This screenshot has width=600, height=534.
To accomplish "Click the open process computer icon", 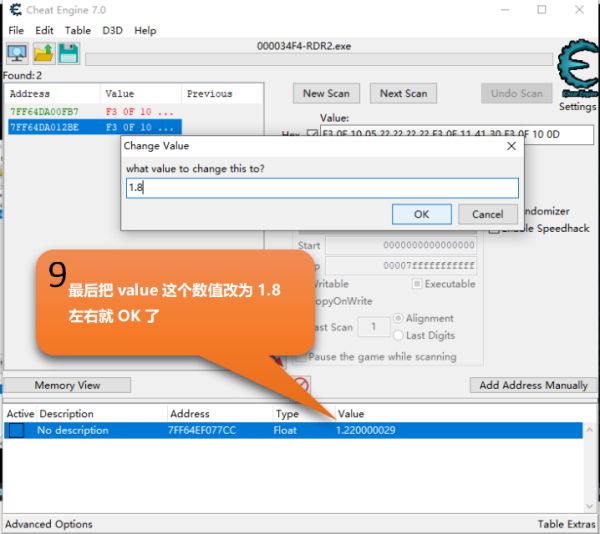I will pos(17,54).
